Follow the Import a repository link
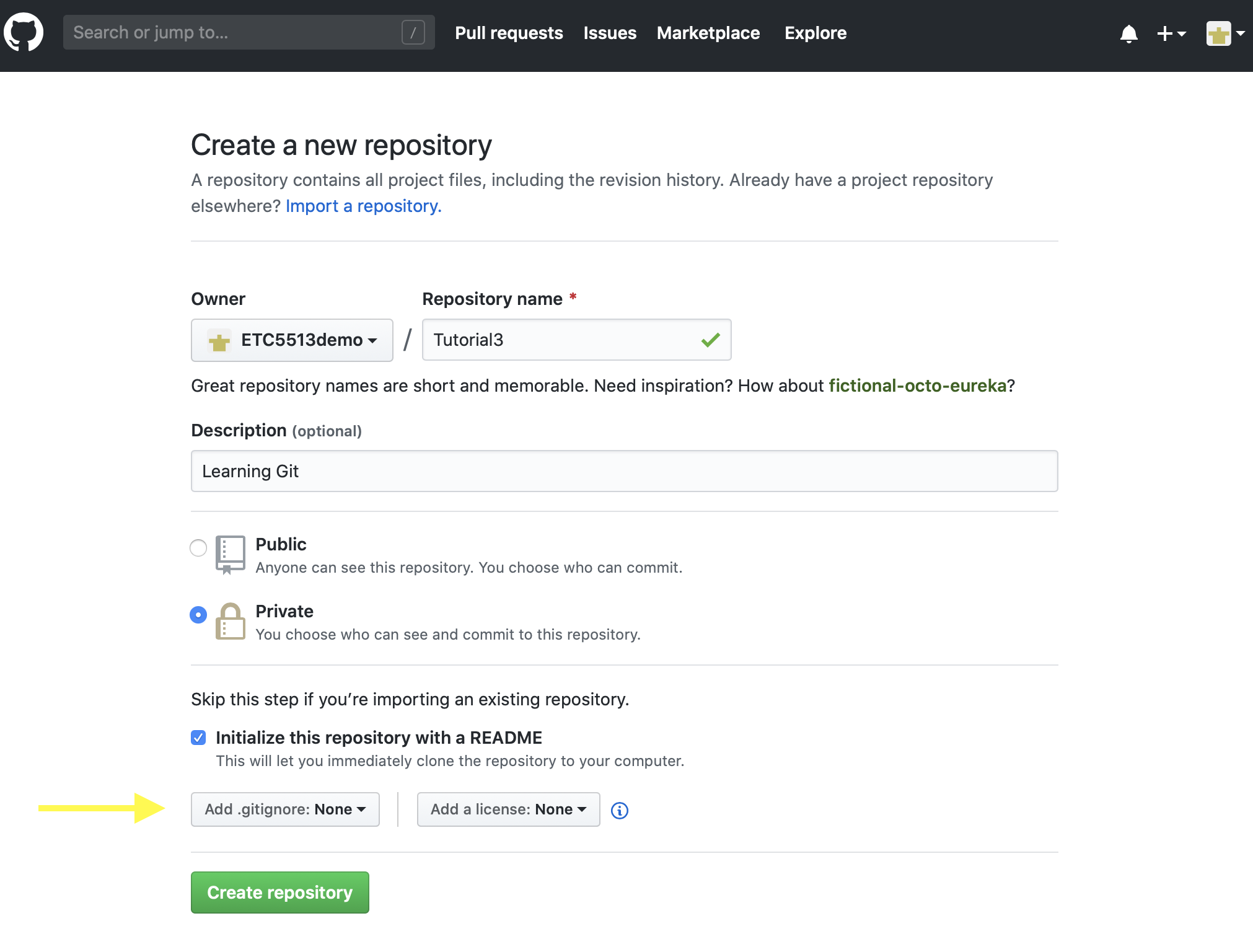Screen dimensions: 1253x952 (x=363, y=206)
